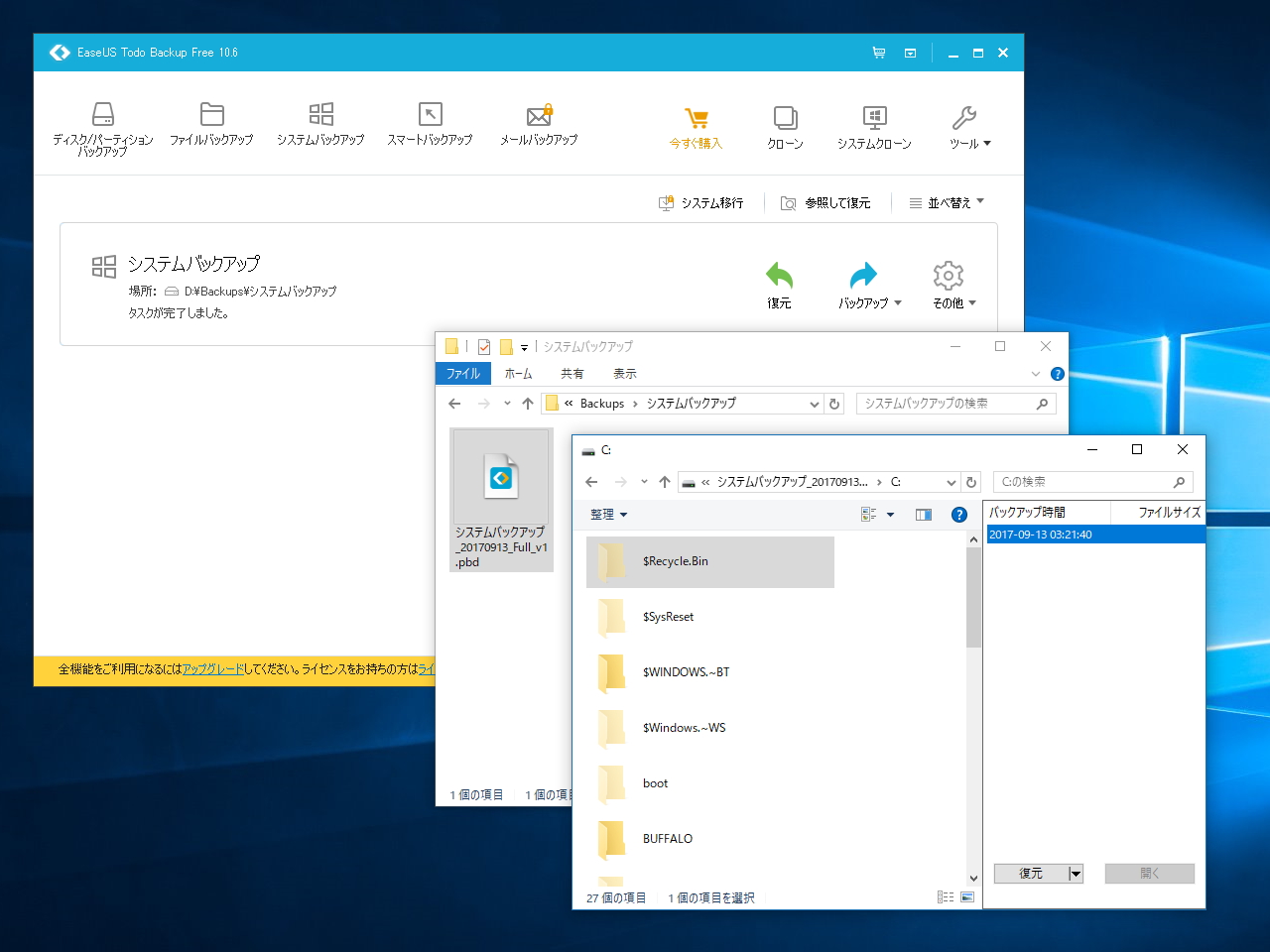Click System Migration (システム移行) button
Viewport: 1270px width, 952px height.
point(701,202)
